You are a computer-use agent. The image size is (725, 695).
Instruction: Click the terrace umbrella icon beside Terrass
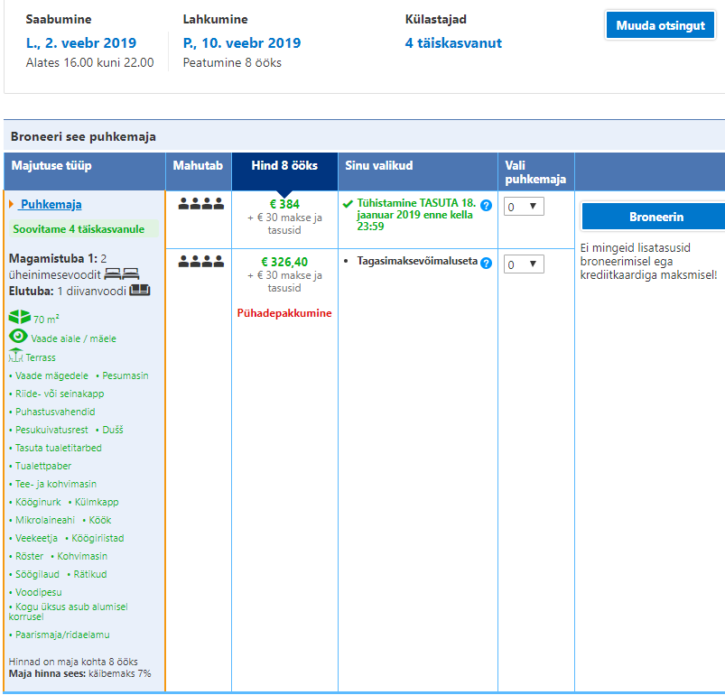(16, 356)
